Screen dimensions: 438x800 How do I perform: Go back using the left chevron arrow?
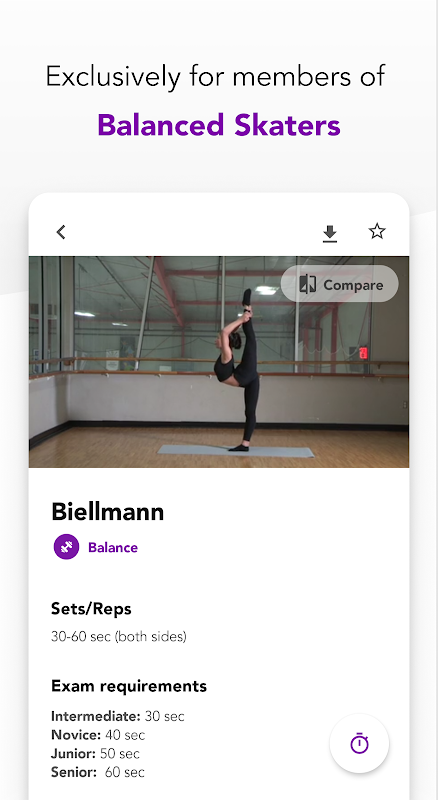pos(61,232)
